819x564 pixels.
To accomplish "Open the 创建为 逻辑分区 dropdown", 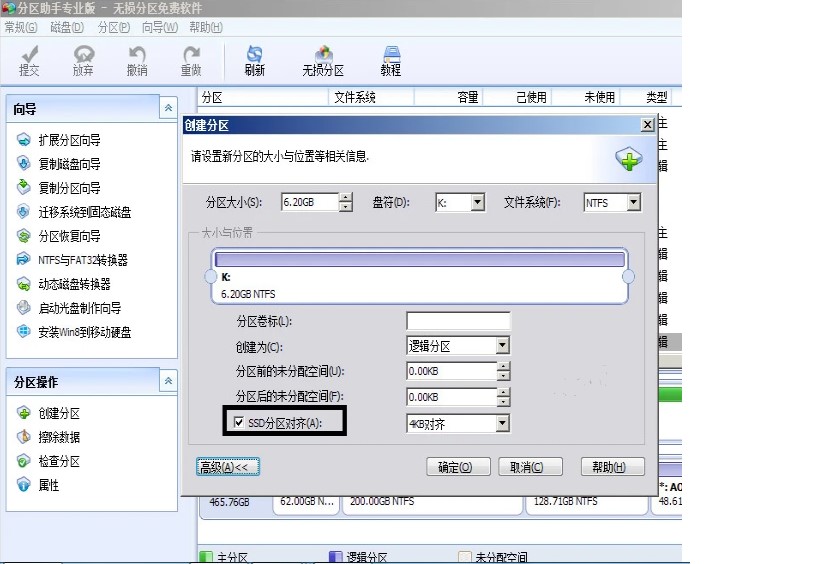I will [x=502, y=345].
